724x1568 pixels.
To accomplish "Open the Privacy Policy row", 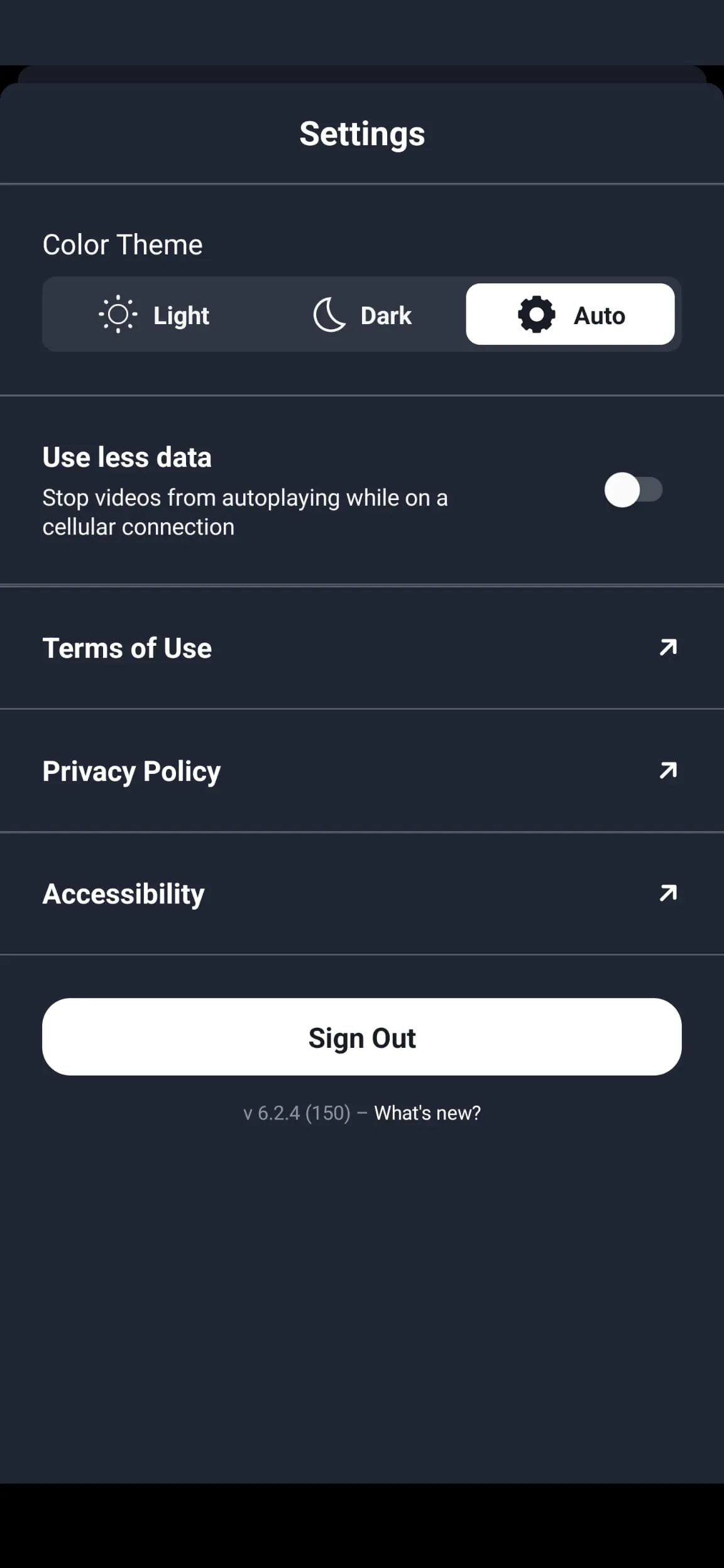I will 131,771.
